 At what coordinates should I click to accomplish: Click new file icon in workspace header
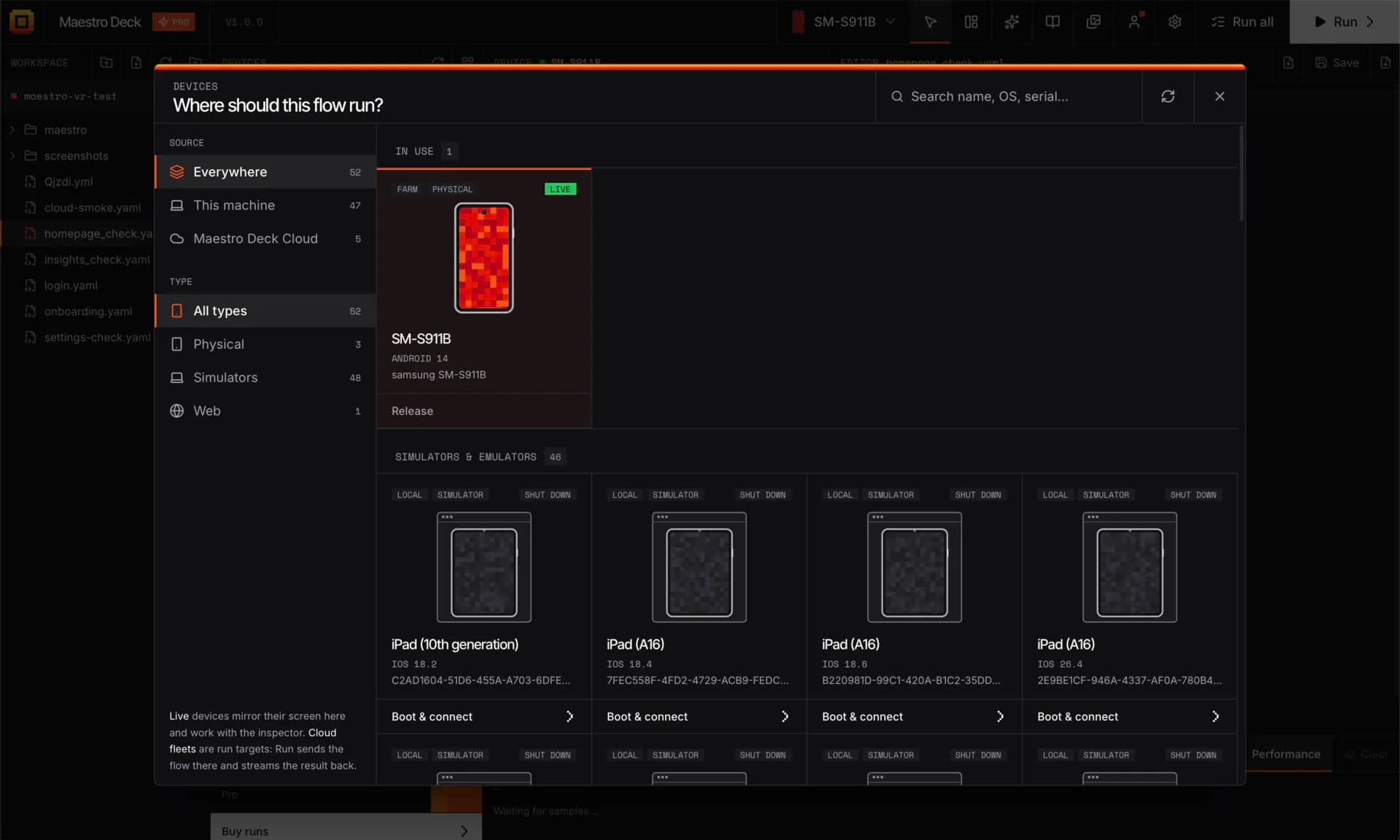[x=136, y=63]
